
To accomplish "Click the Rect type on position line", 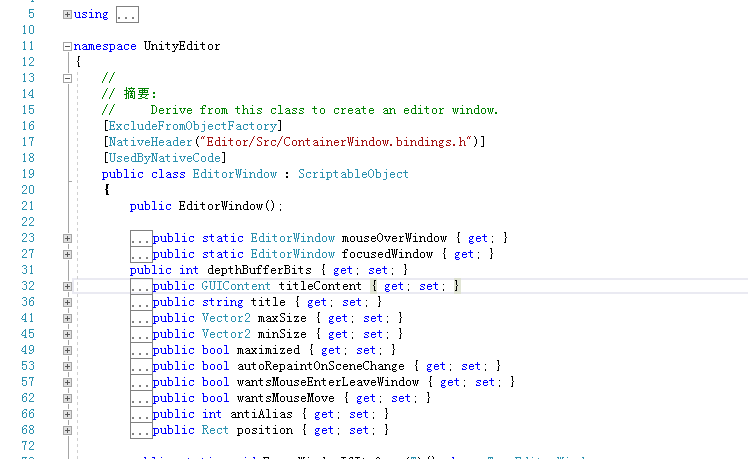I will (215, 430).
